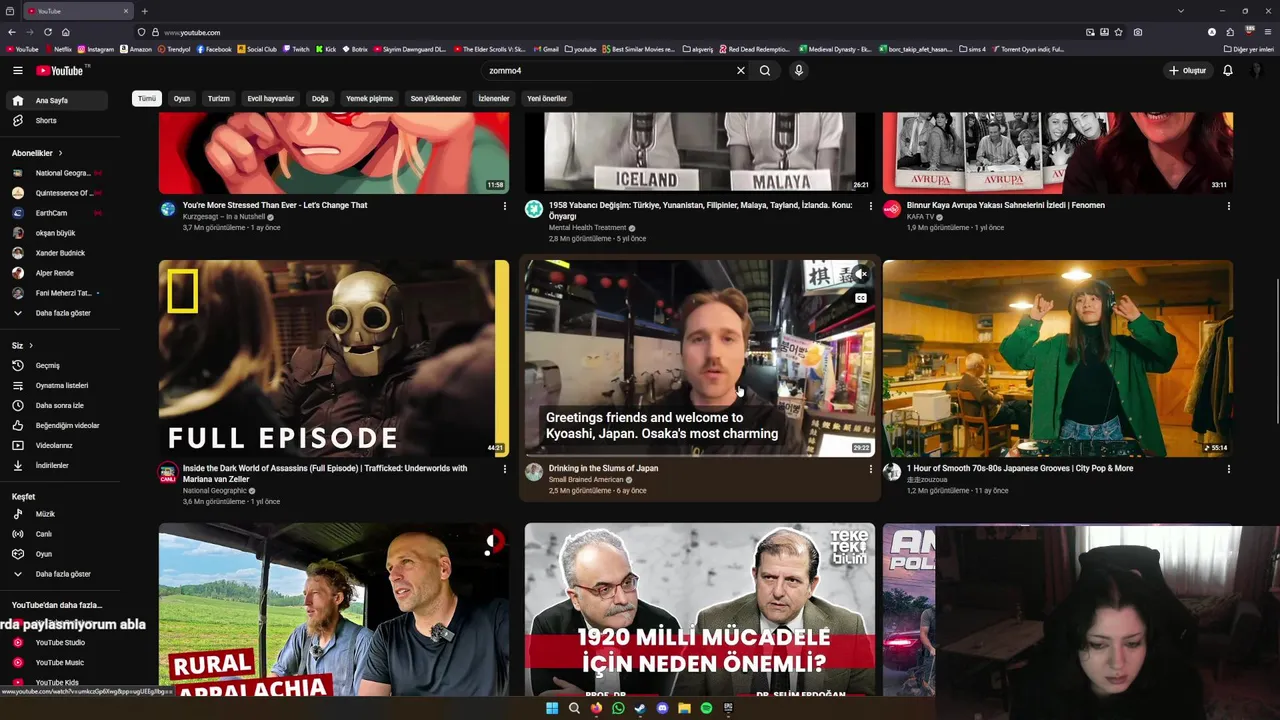
Task: Expand Daha fazla göster under Keşfet
Action: click(x=56, y=574)
